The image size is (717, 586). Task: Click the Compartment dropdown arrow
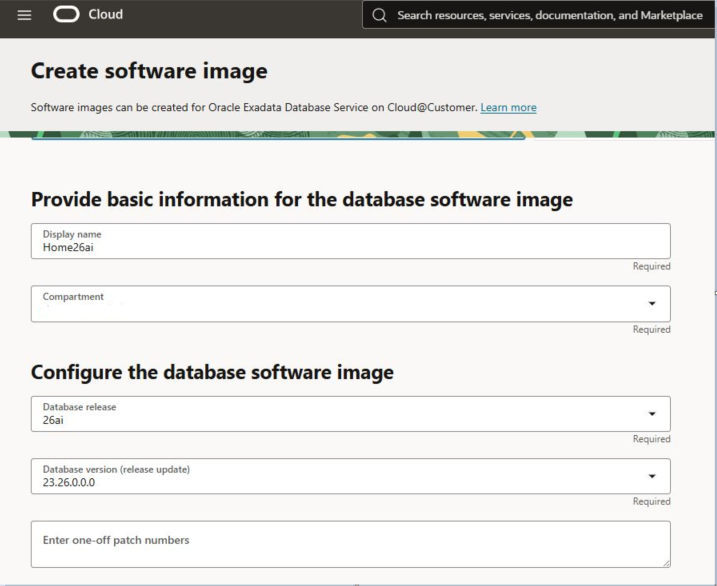652,304
